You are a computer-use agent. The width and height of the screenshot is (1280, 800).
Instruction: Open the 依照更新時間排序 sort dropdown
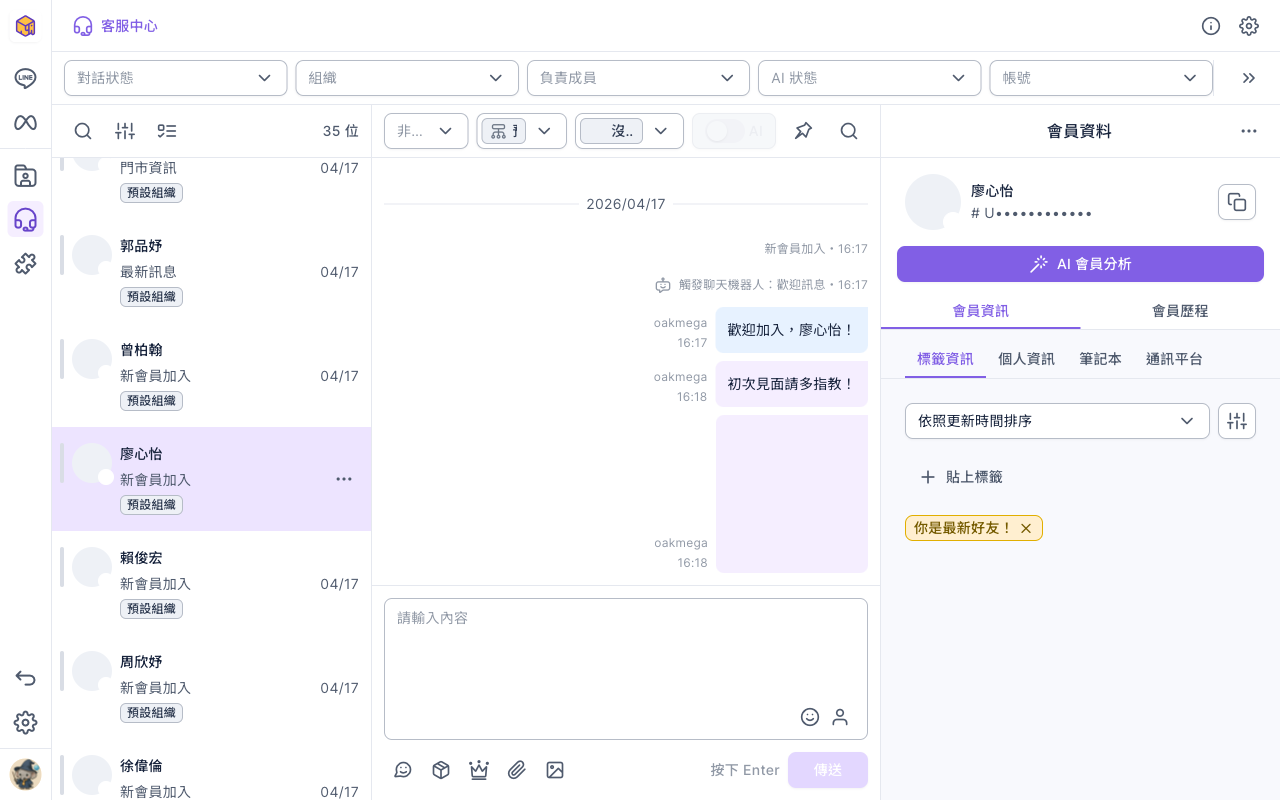coord(1057,421)
